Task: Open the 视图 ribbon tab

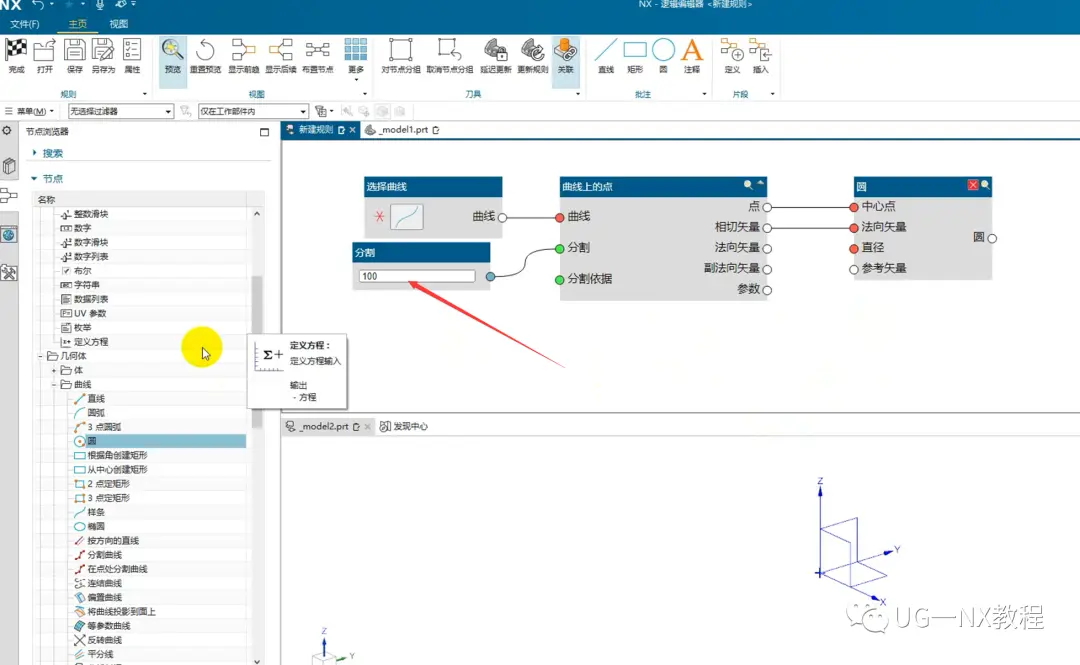Action: point(118,24)
